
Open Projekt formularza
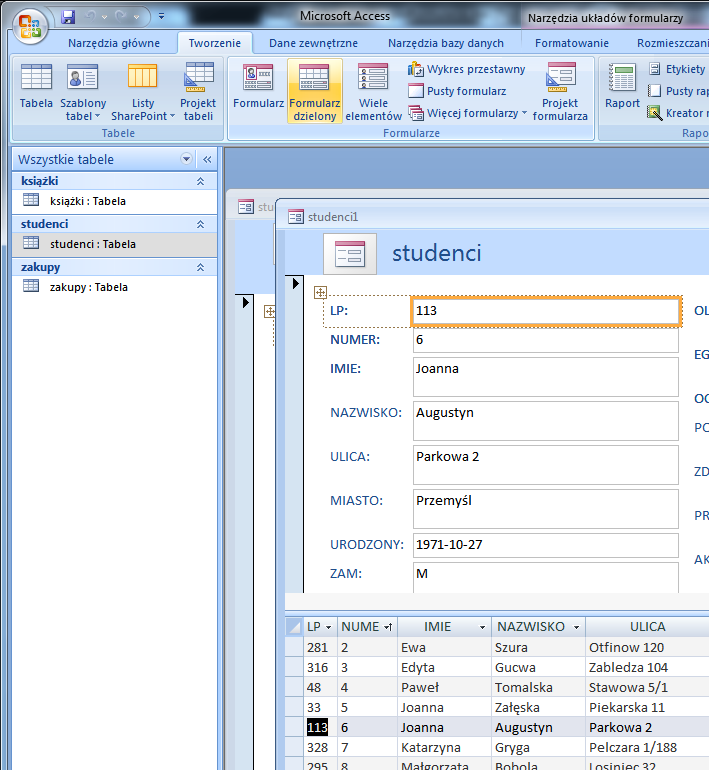click(560, 91)
